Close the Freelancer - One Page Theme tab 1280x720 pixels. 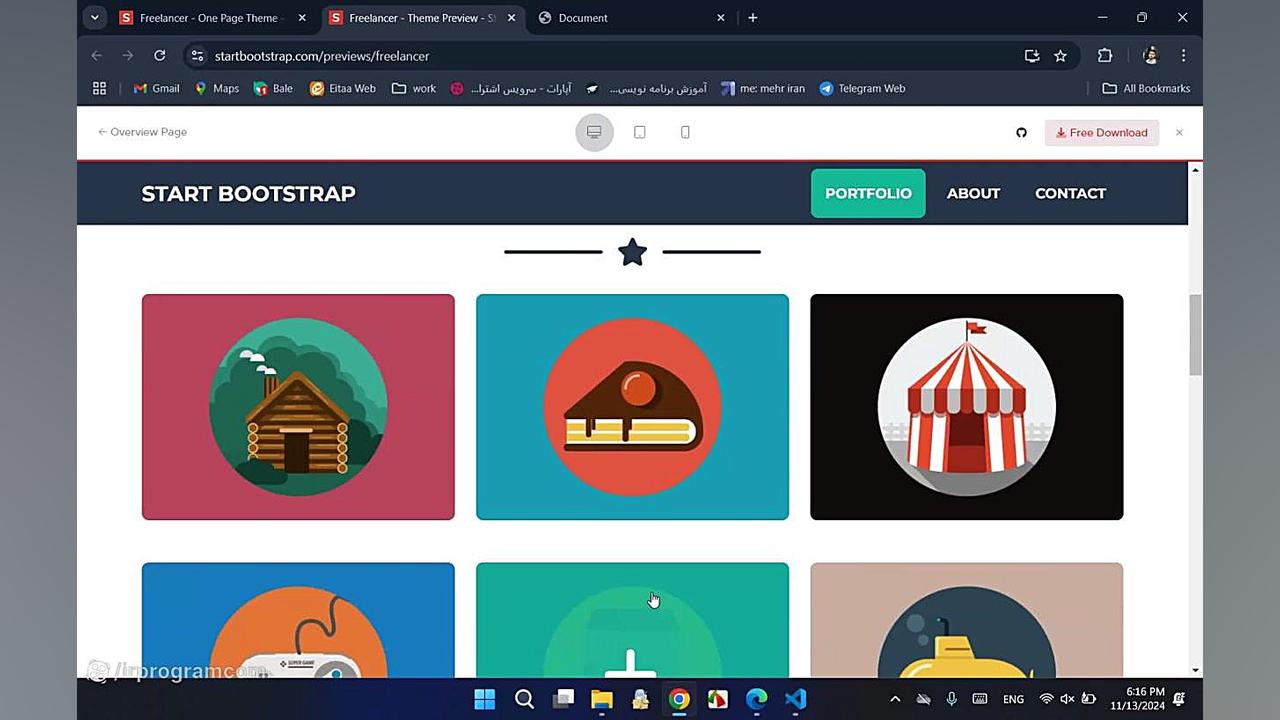302,18
